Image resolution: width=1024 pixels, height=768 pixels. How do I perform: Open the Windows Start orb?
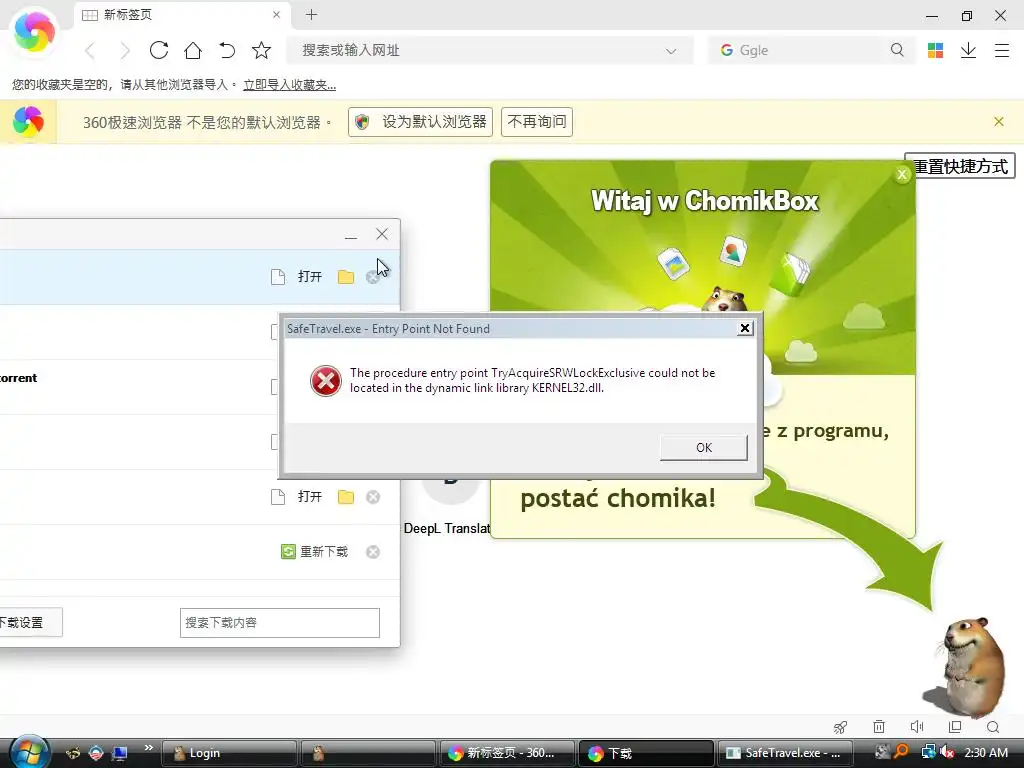pyautogui.click(x=29, y=752)
